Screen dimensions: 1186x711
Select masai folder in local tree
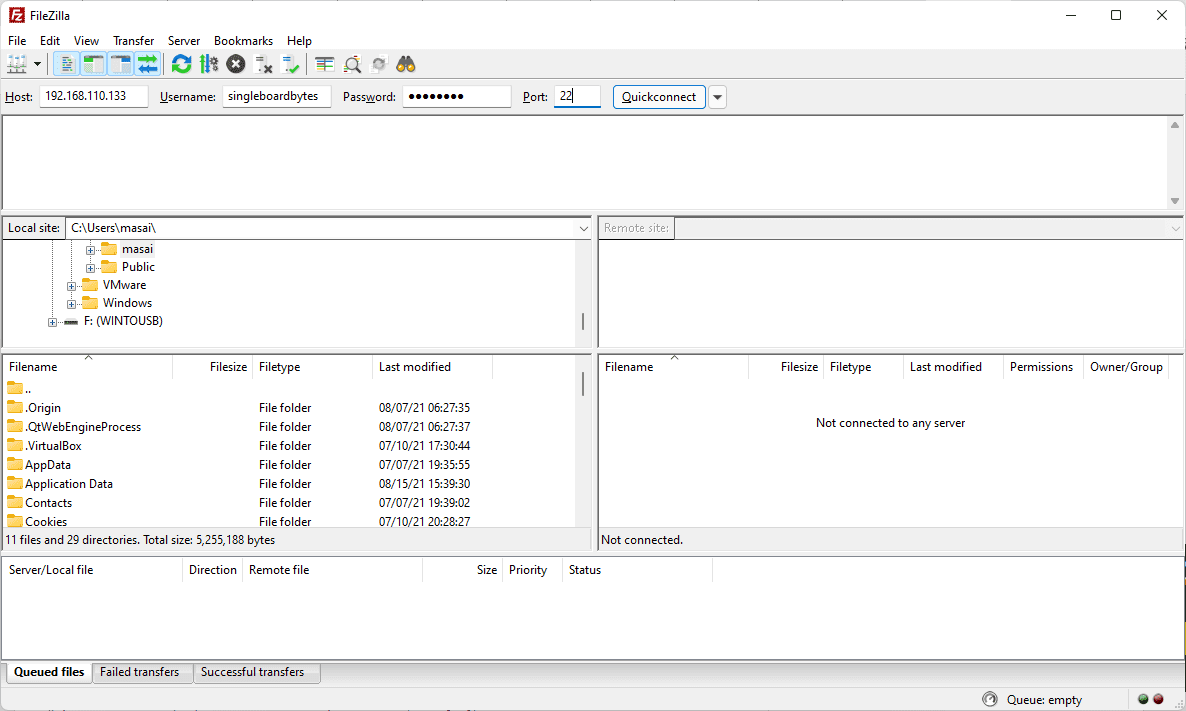pos(137,249)
